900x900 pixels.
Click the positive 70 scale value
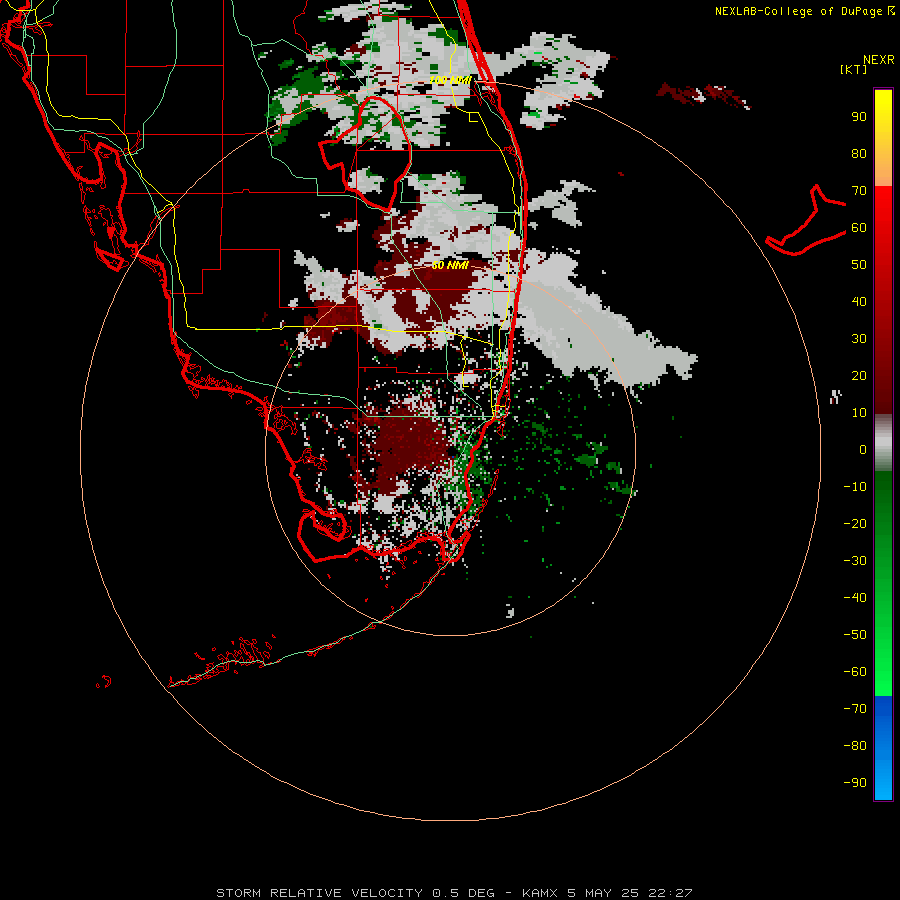pos(859,191)
